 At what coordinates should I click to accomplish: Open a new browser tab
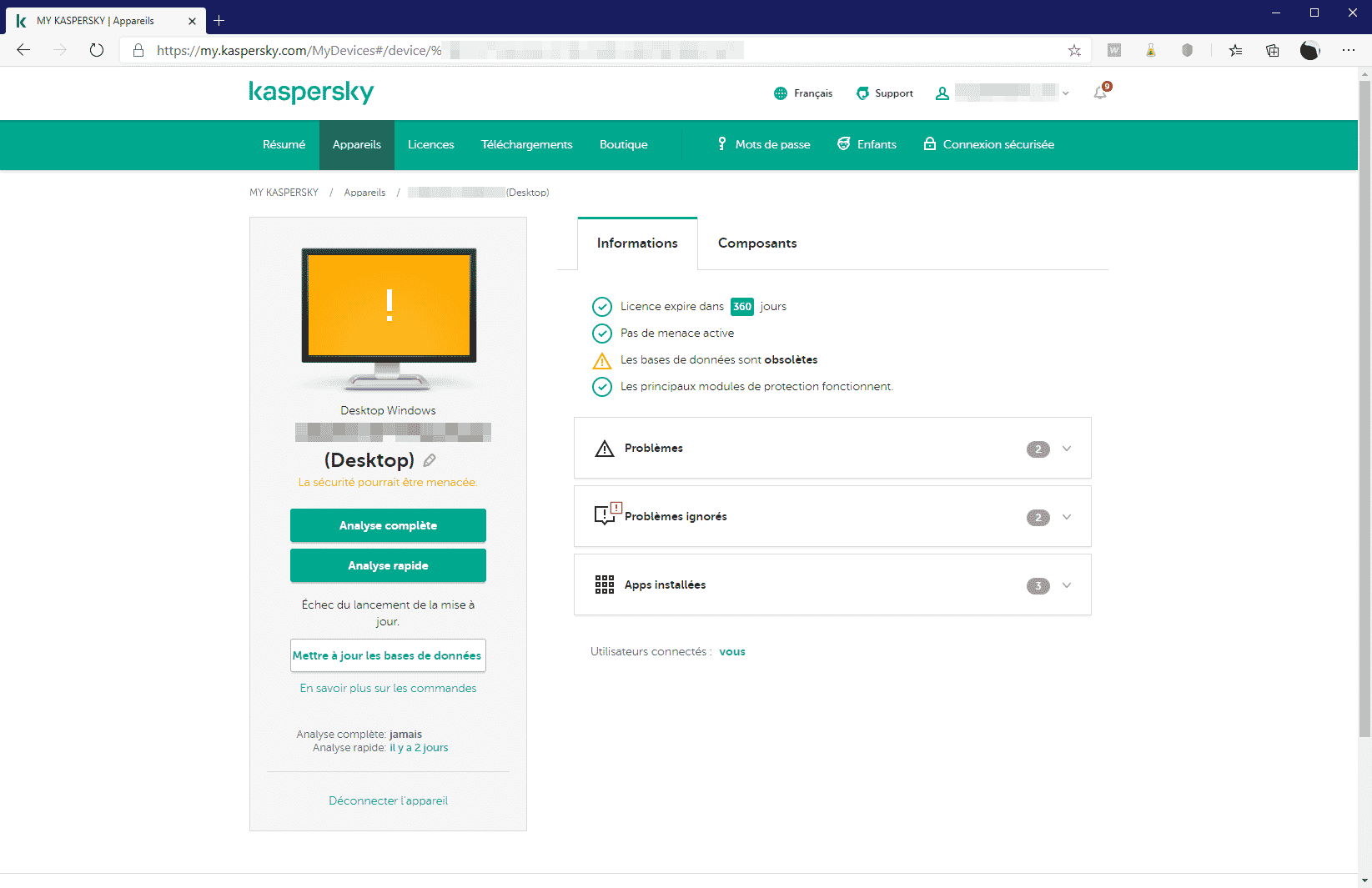coord(219,21)
